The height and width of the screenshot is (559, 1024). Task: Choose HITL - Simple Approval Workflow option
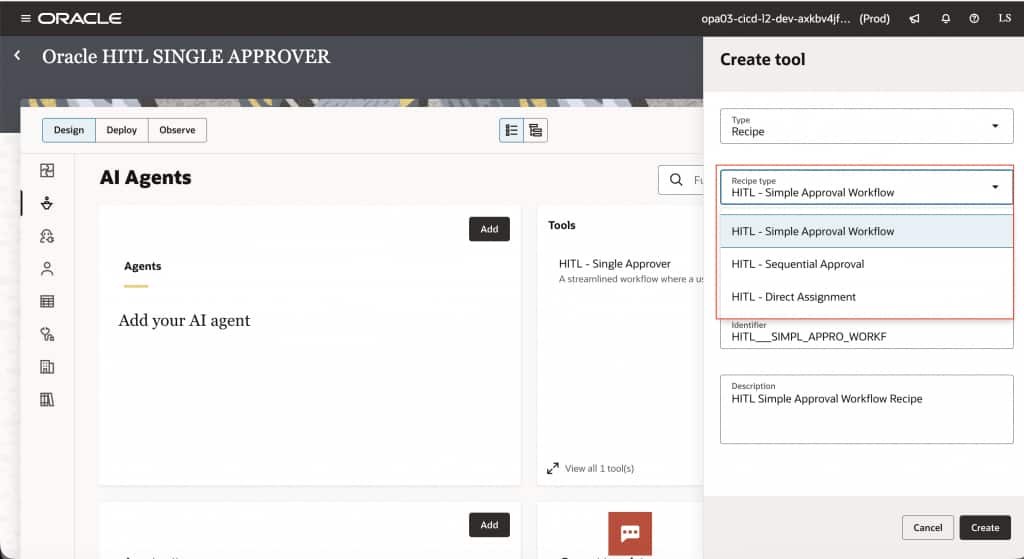867,231
